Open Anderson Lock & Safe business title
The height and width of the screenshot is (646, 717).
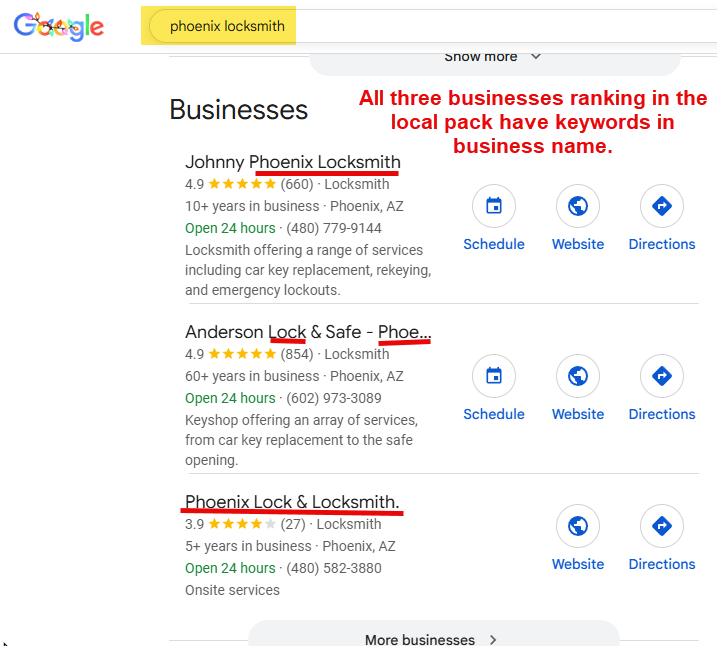click(x=307, y=332)
